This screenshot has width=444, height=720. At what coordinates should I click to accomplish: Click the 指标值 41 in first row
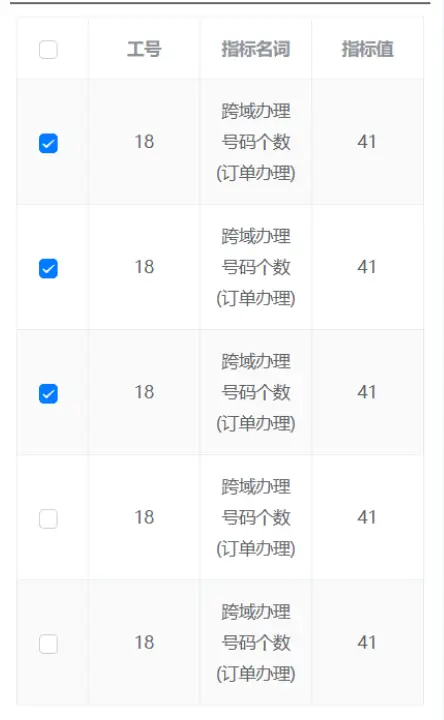[367, 142]
